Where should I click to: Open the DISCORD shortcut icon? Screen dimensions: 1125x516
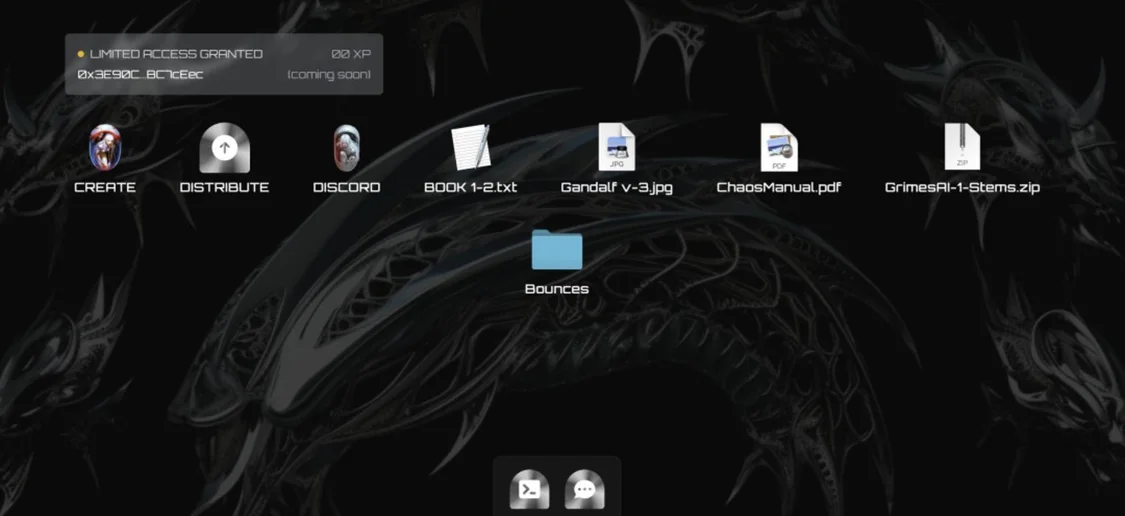(x=347, y=148)
